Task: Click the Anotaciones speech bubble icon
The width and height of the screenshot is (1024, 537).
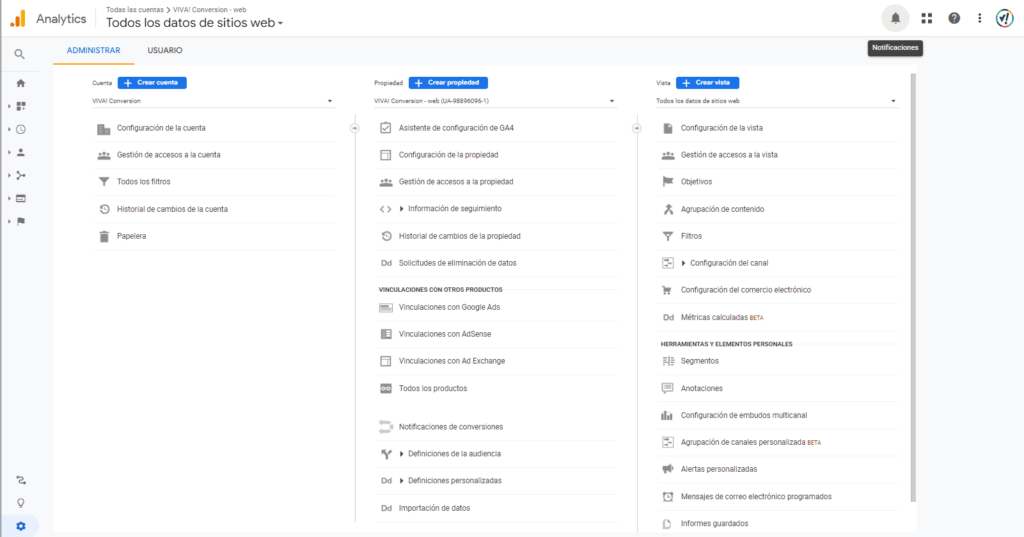Action: click(x=667, y=388)
